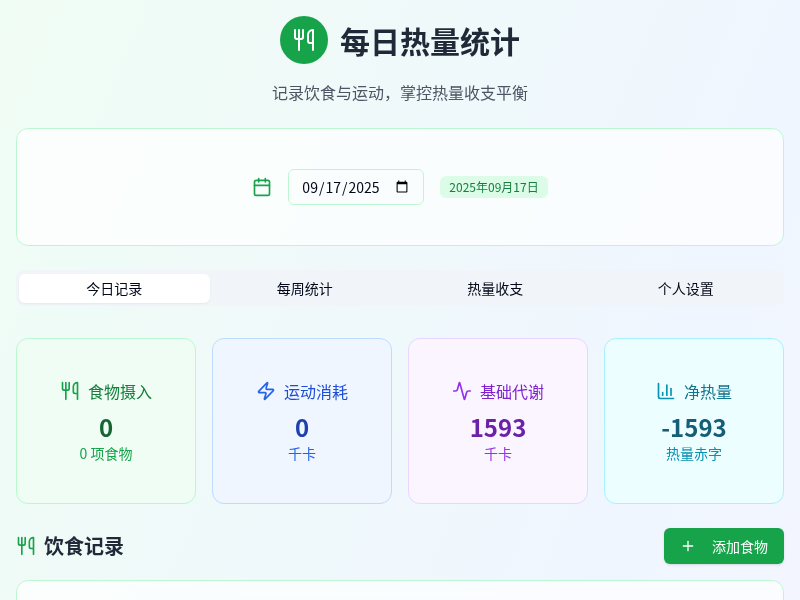
Task: Click the -1593 net calorie value
Action: 694,428
